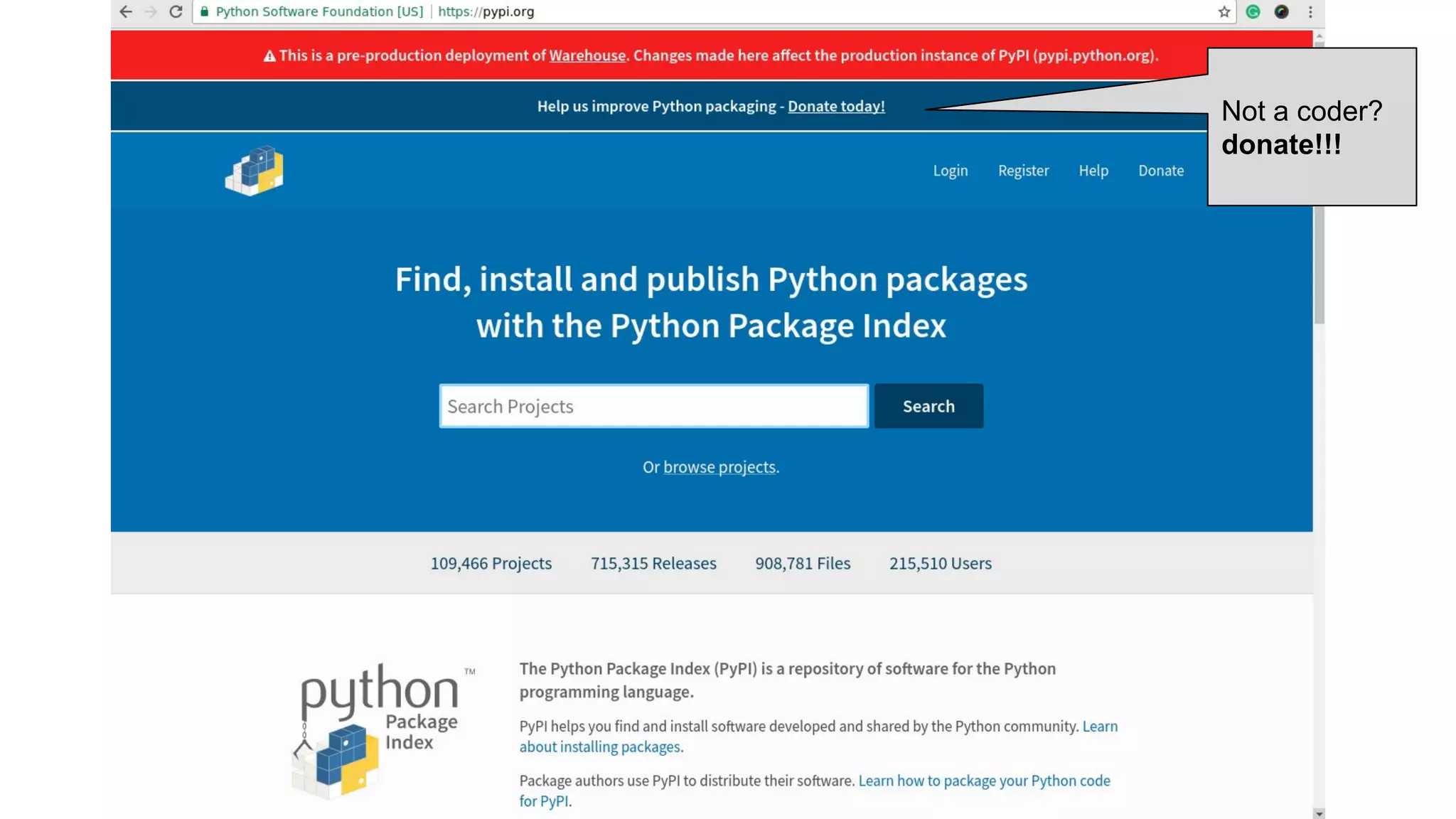Click the warning triangle icon in red banner
This screenshot has width=1456, height=819.
point(269,56)
